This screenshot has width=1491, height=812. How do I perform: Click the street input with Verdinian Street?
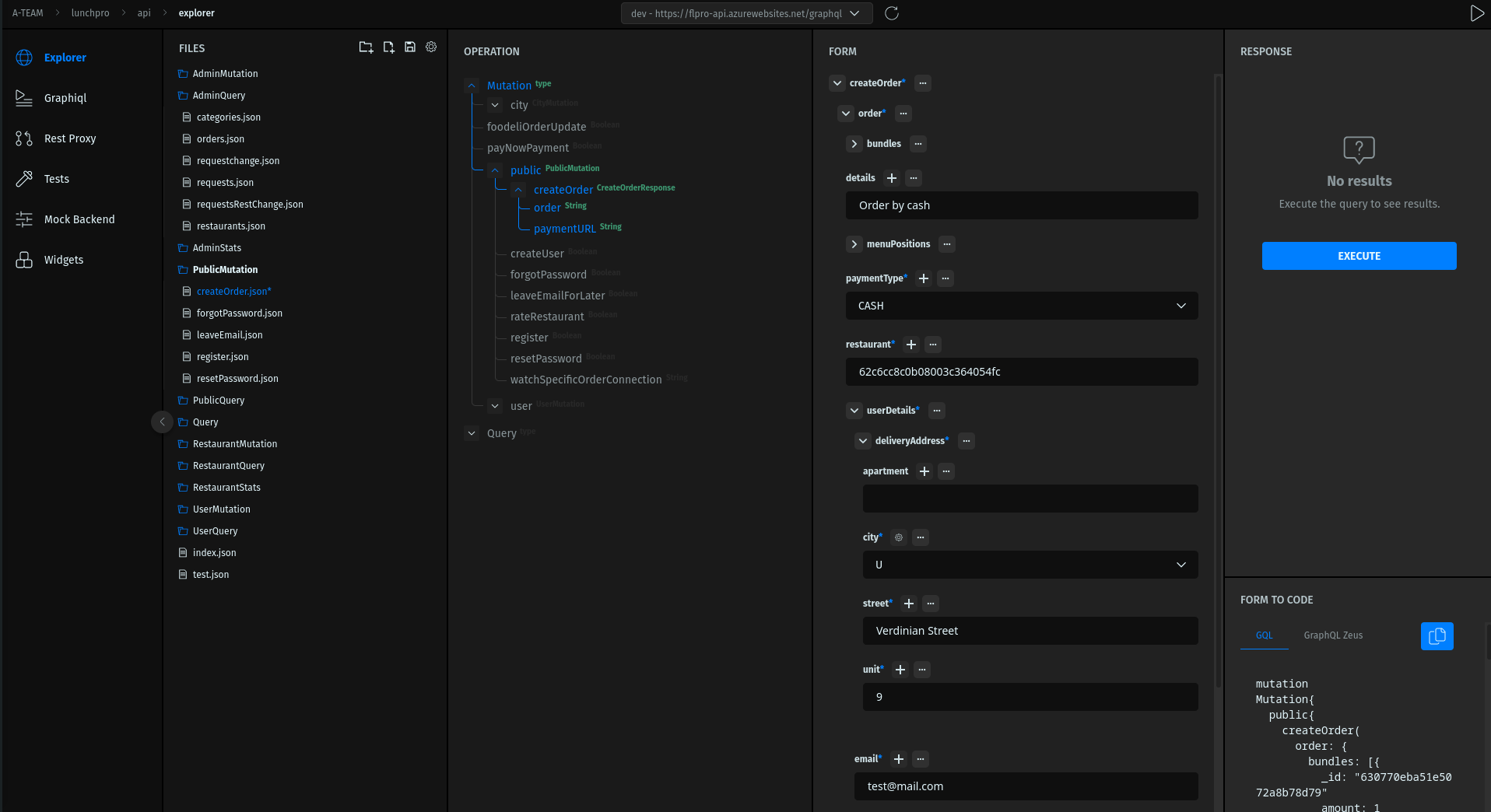[x=1030, y=631]
